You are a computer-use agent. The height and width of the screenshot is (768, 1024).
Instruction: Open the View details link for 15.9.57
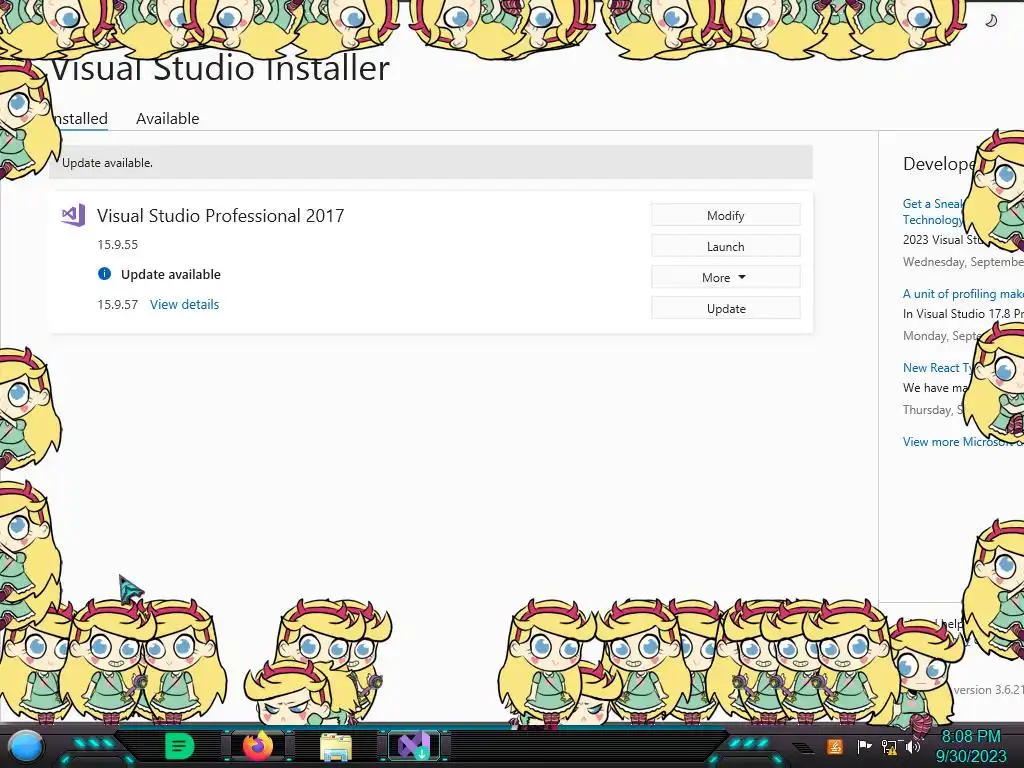point(185,304)
